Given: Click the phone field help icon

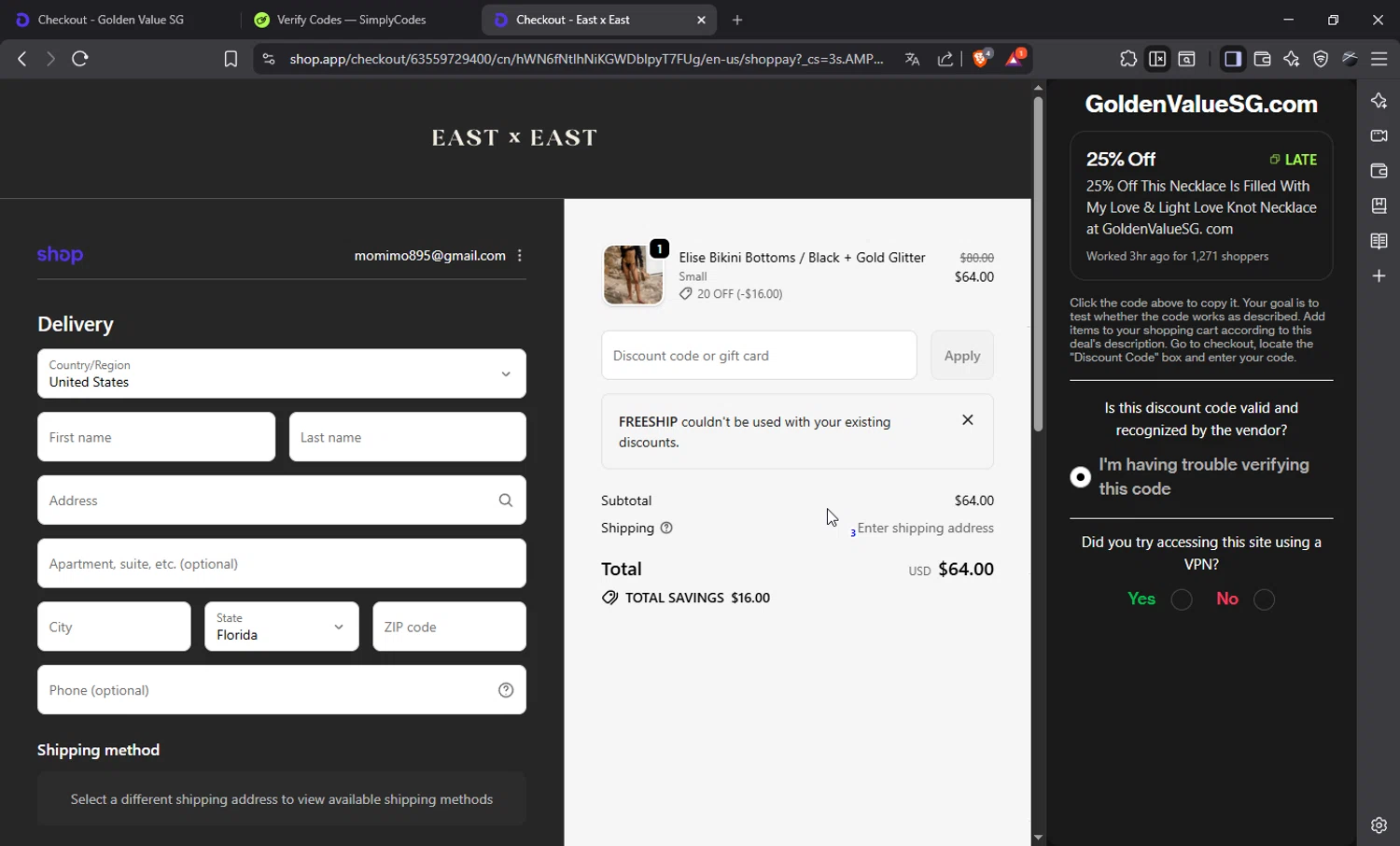Looking at the screenshot, I should coord(506,690).
